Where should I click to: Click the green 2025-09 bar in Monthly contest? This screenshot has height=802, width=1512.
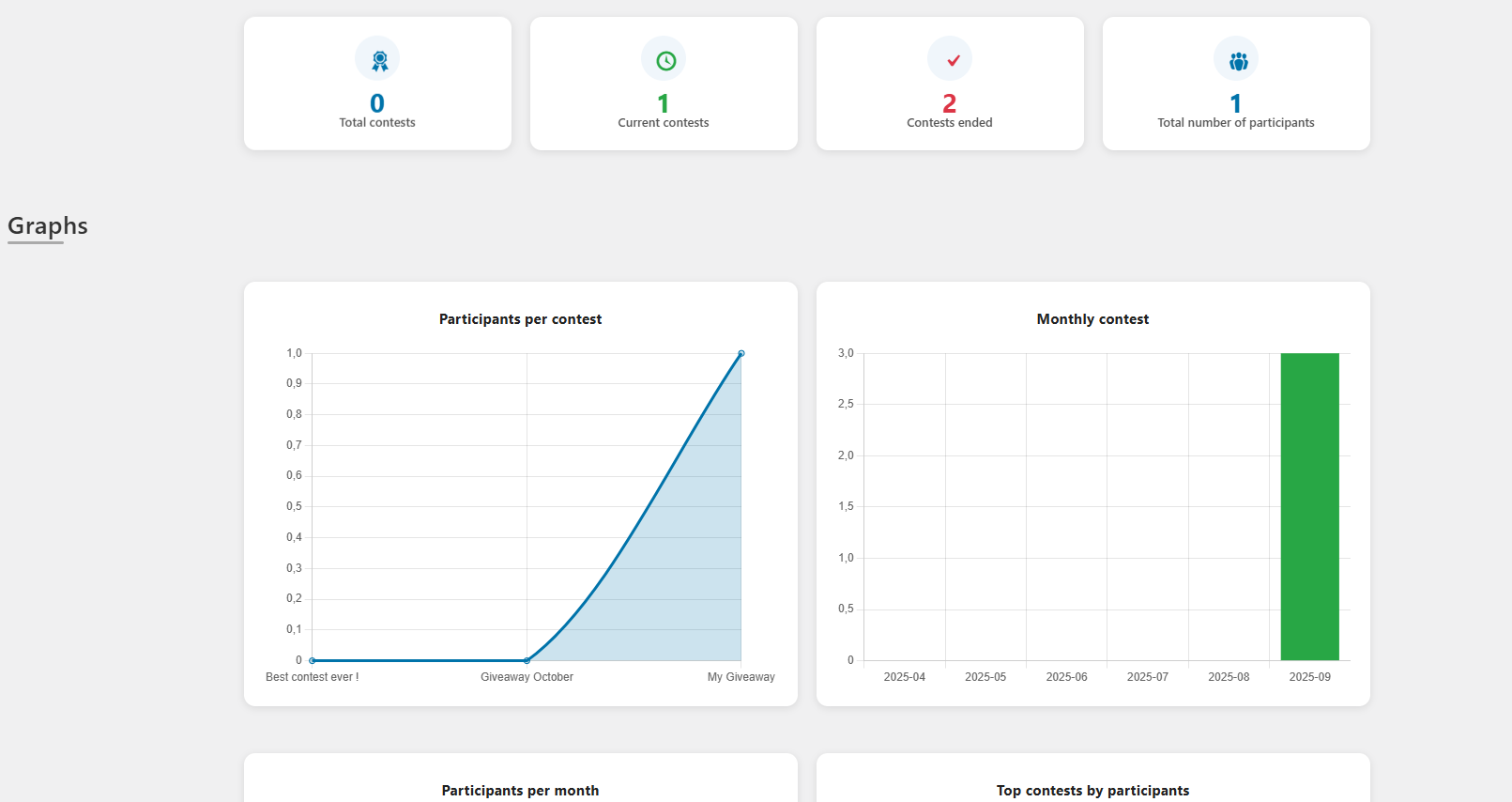[x=1309, y=507]
